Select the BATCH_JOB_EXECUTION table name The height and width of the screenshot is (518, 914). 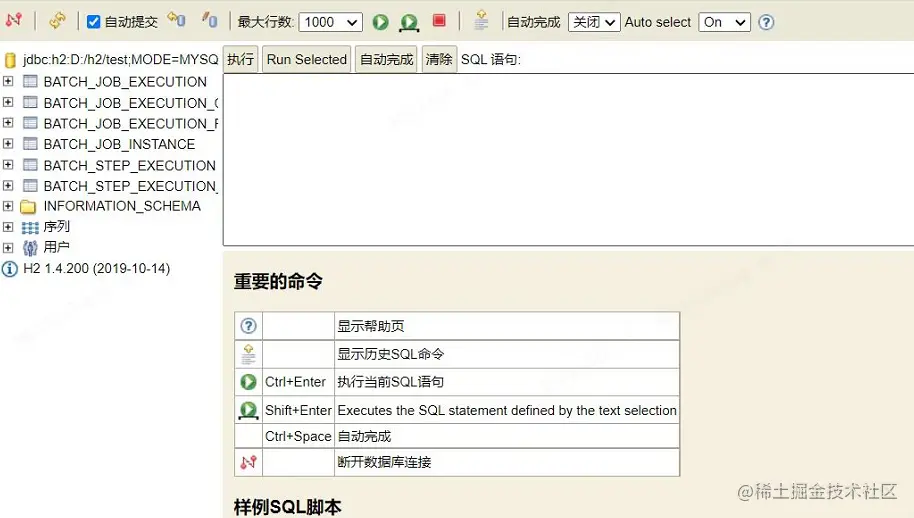click(x=125, y=82)
